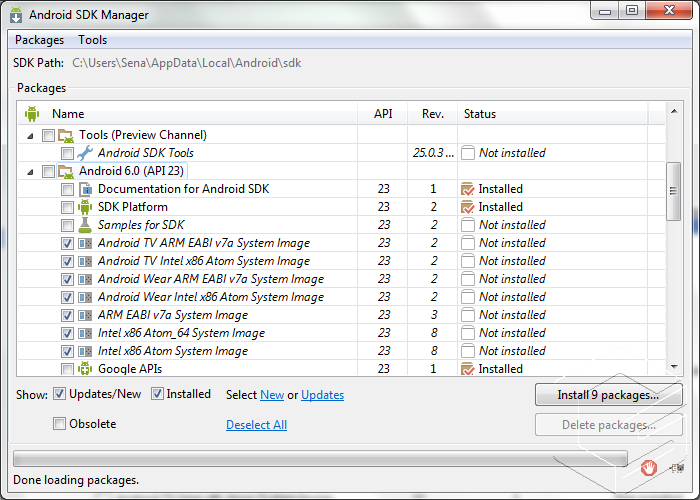Click the Status column header
Screen dimensions: 700x500
[x=553, y=114]
